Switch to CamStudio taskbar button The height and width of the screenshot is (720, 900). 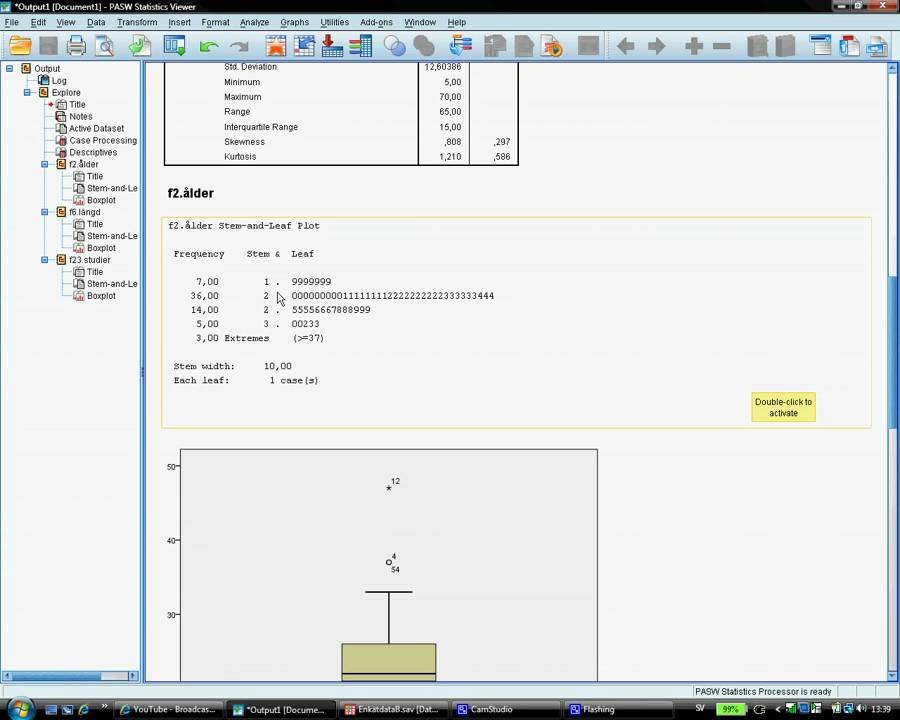(x=505, y=709)
